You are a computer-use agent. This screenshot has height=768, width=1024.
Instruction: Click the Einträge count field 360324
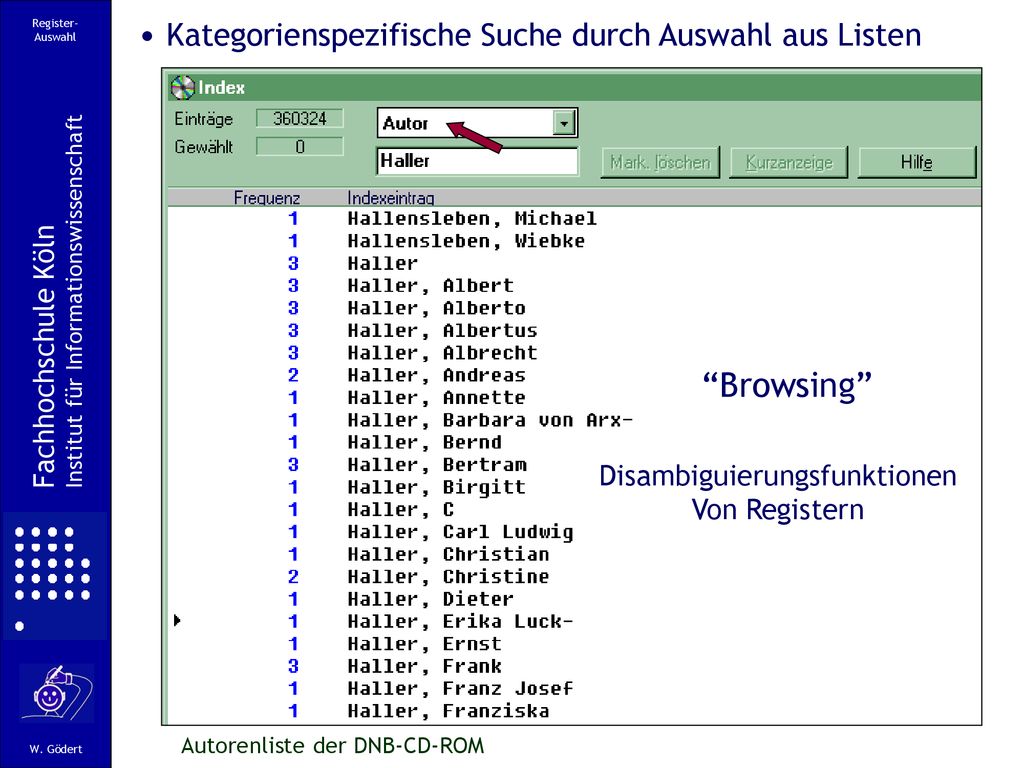300,119
